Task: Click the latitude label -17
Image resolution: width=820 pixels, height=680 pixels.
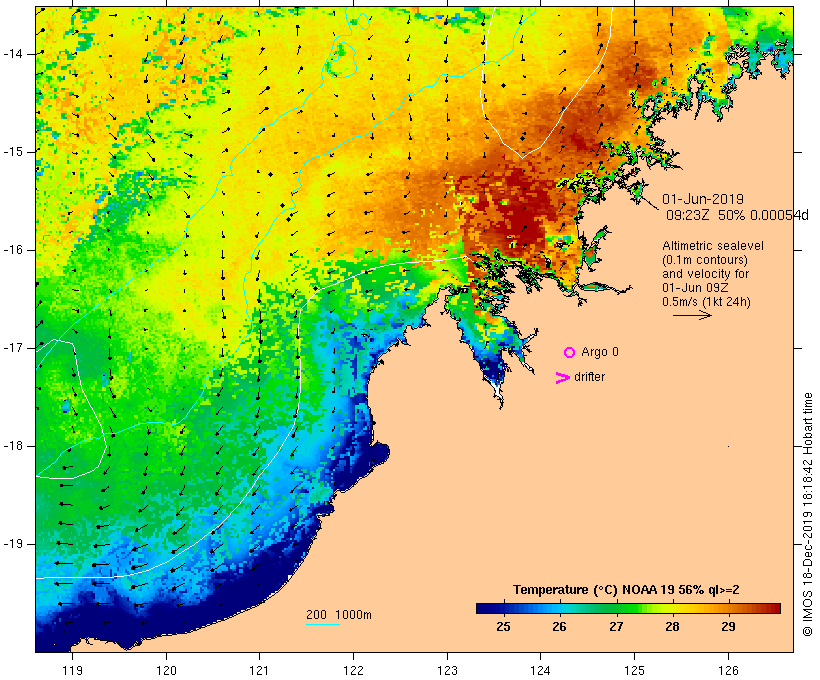Action: pyautogui.click(x=13, y=348)
